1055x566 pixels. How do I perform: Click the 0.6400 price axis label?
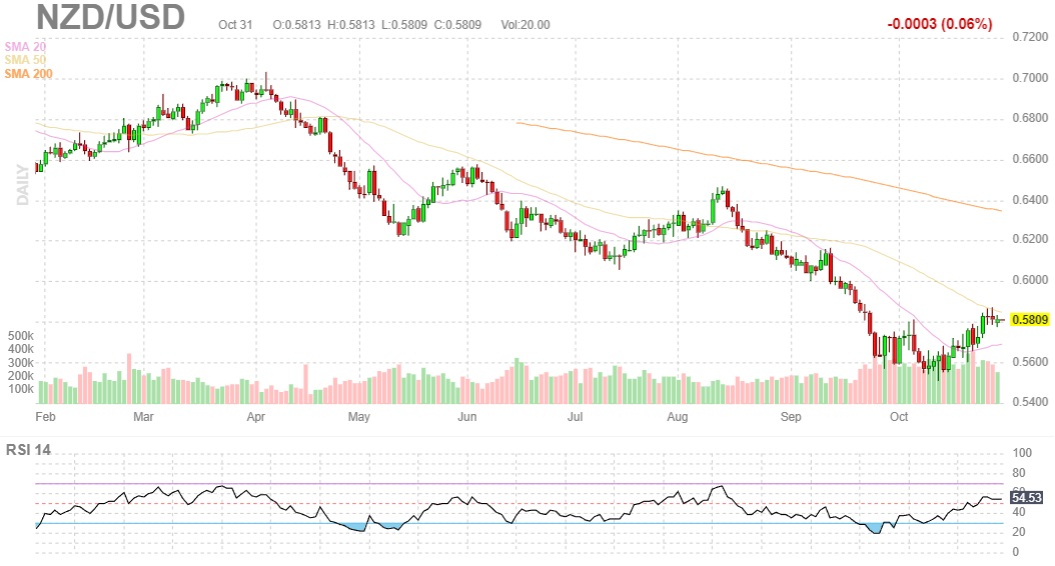[1030, 200]
